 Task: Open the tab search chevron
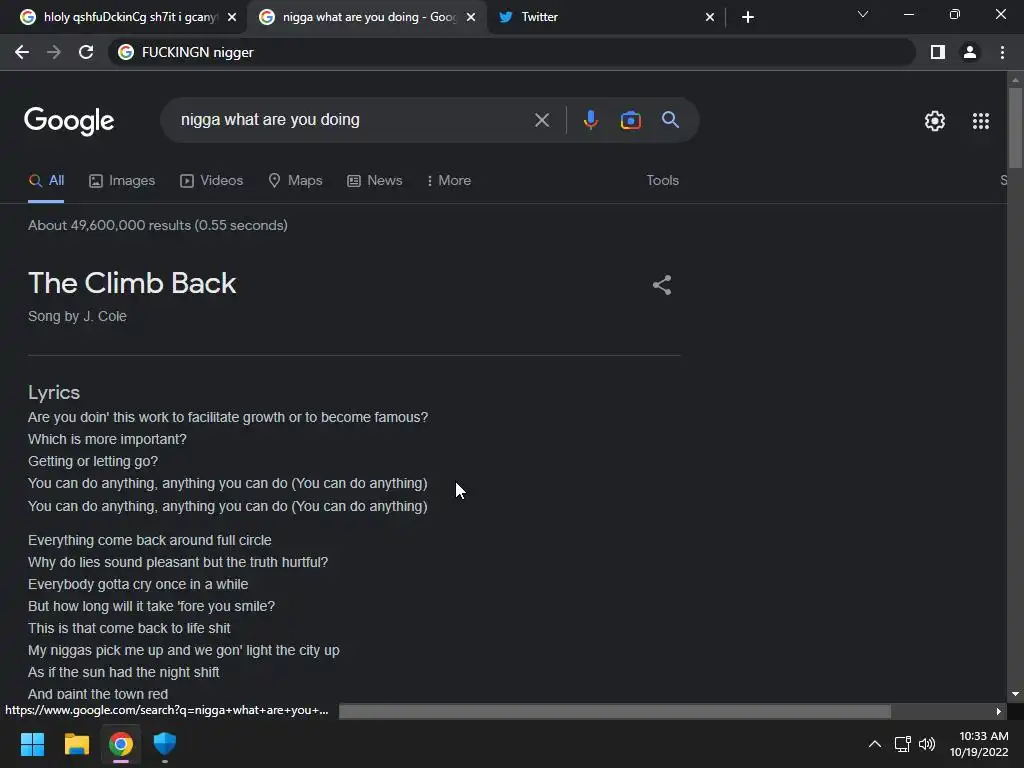click(x=863, y=14)
